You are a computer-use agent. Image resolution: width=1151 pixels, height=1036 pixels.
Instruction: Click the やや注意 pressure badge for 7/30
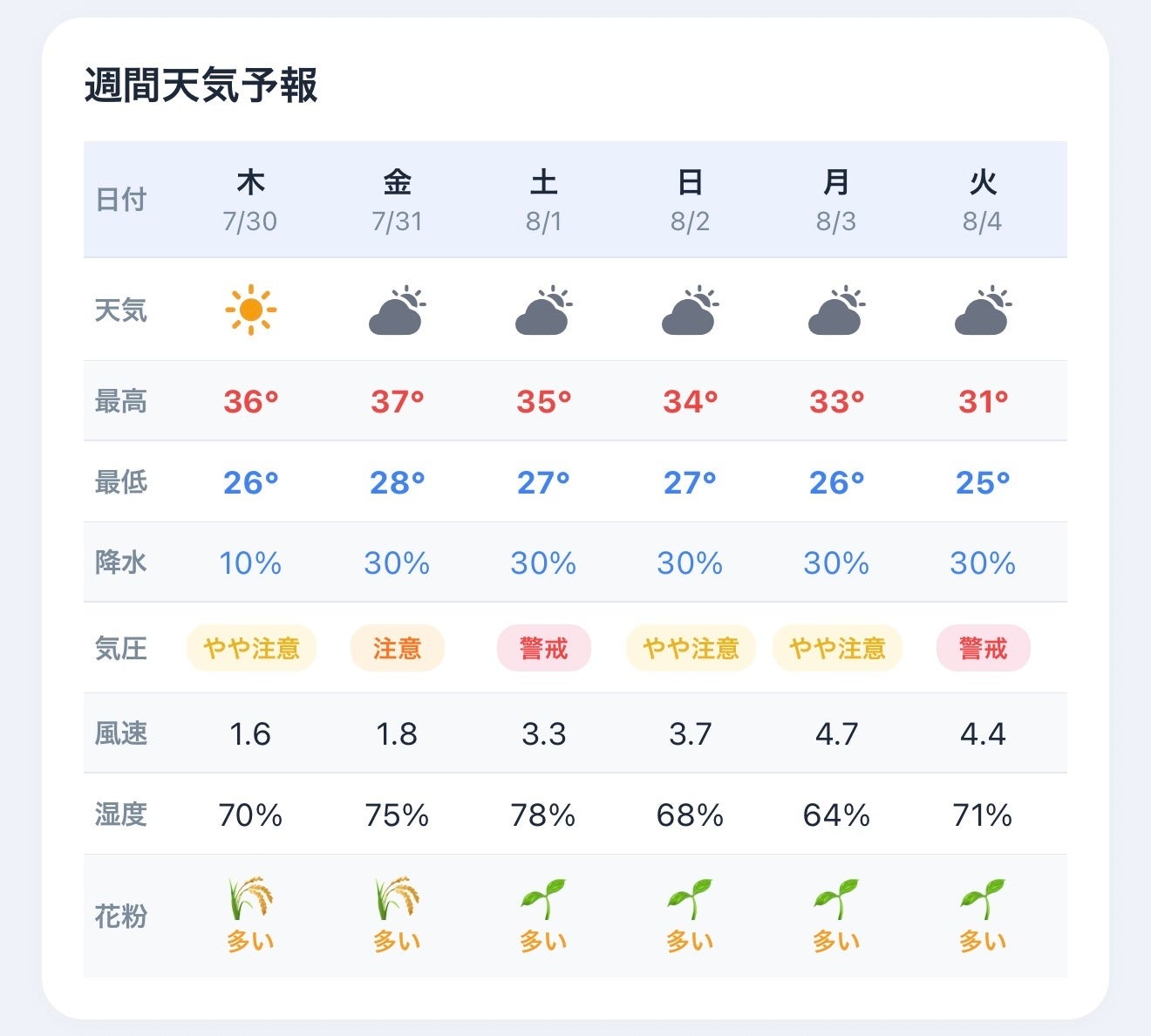(x=251, y=648)
